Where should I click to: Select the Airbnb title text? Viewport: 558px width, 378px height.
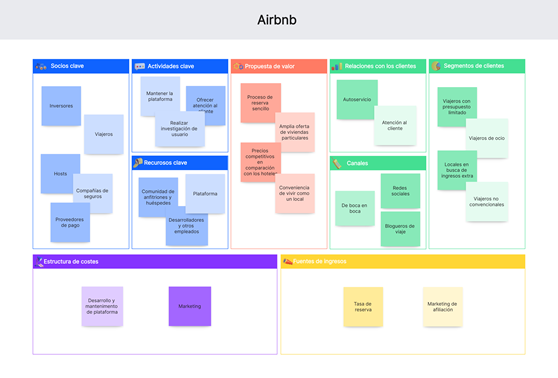[x=277, y=20]
